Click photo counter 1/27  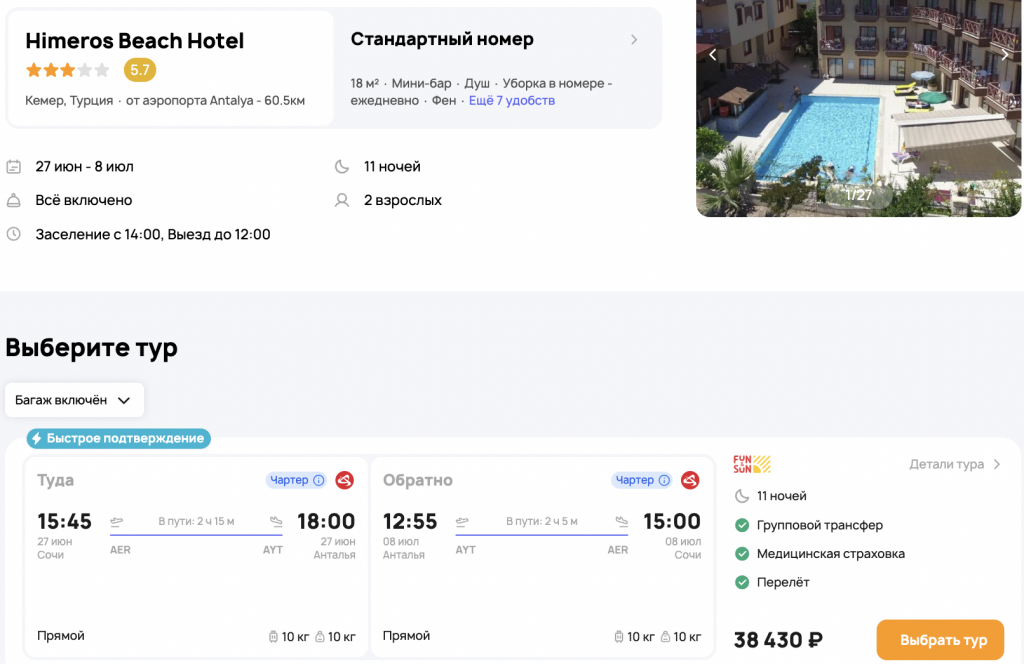[858, 195]
